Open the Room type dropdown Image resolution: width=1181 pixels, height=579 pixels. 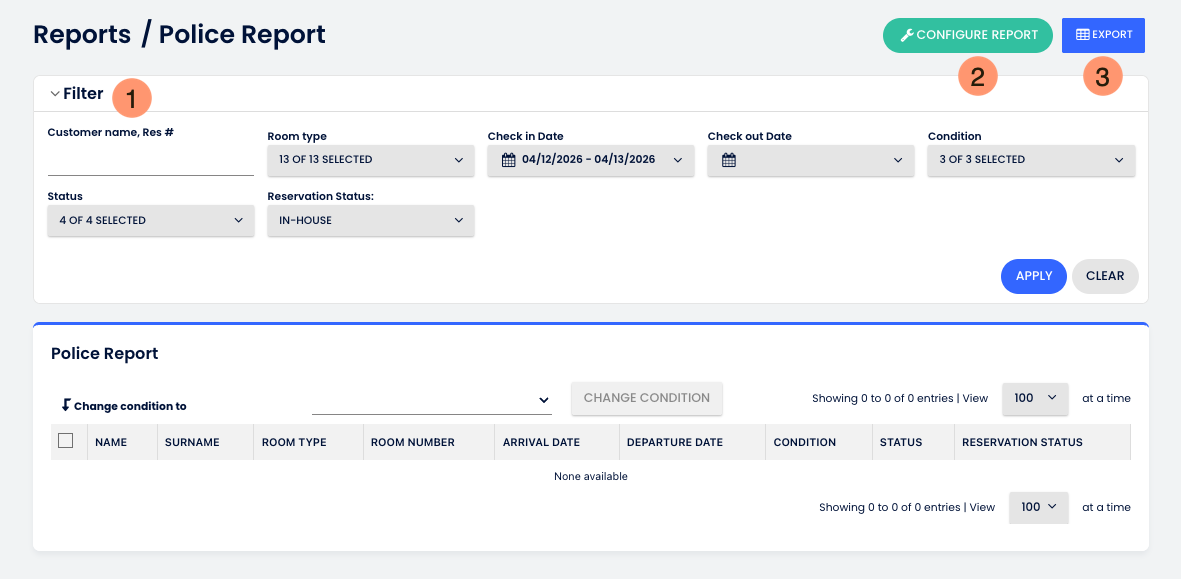click(370, 160)
